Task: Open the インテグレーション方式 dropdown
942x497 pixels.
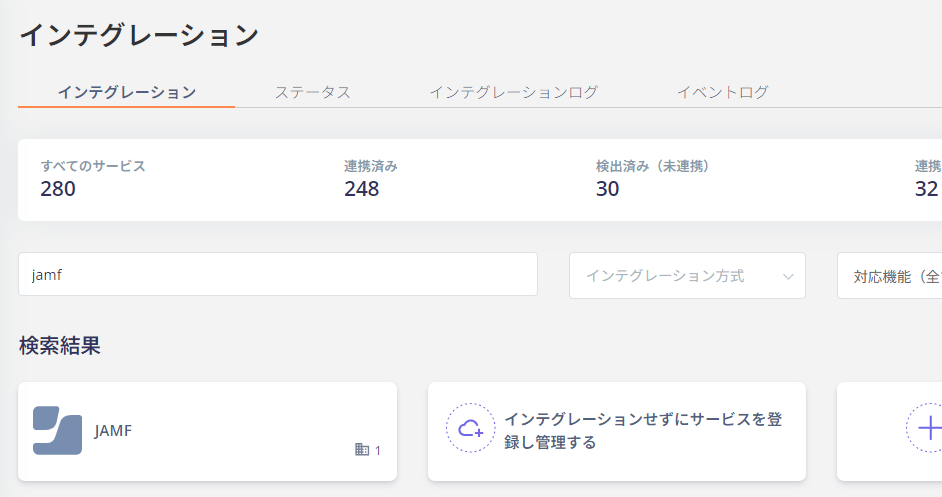Action: click(687, 276)
